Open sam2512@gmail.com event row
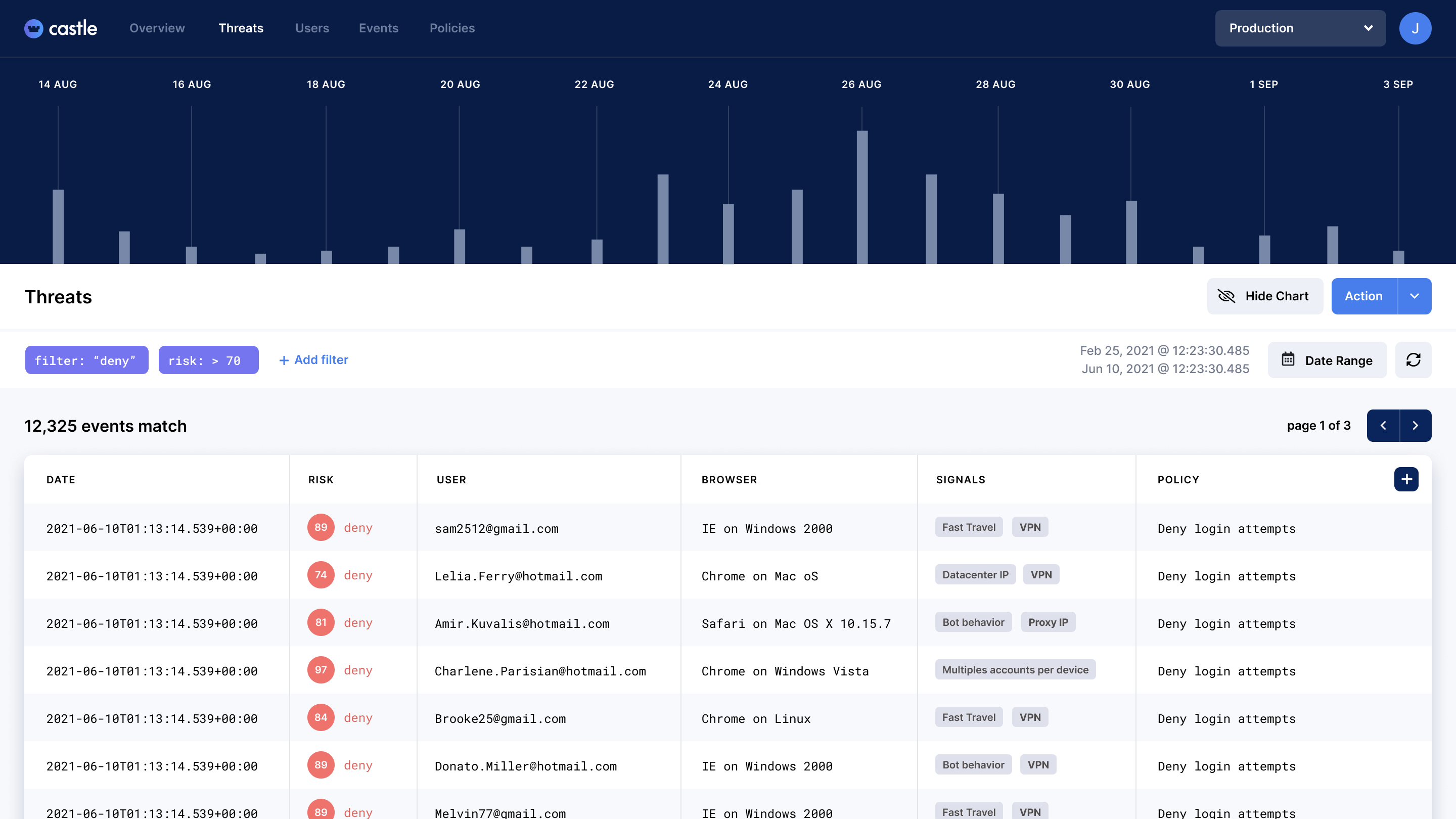This screenshot has height=819, width=1456. coord(496,528)
